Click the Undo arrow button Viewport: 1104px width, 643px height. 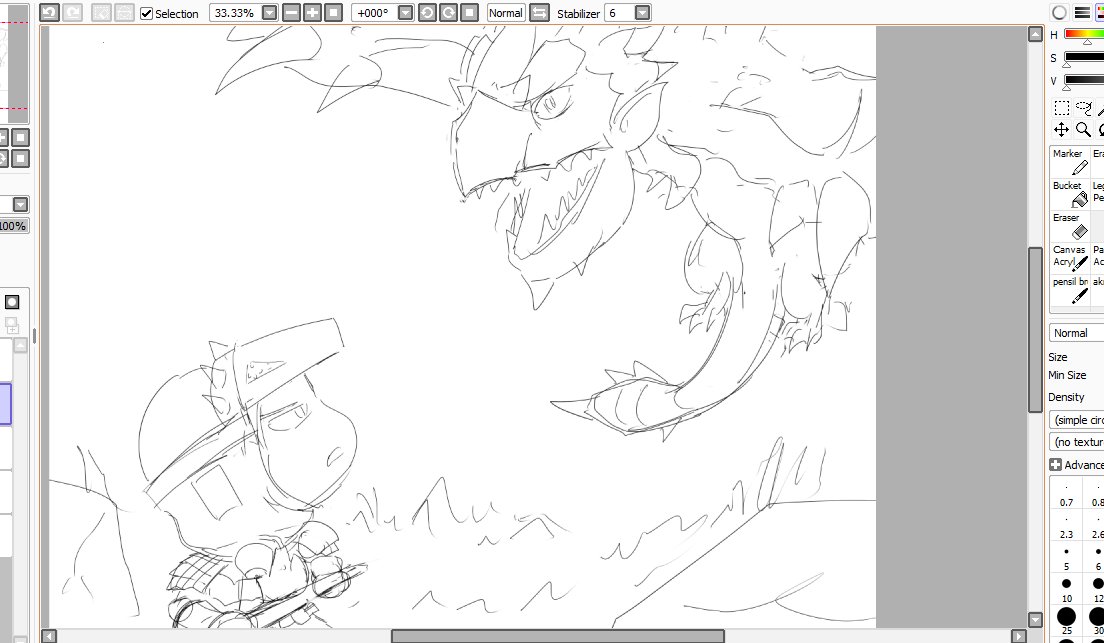[49, 13]
